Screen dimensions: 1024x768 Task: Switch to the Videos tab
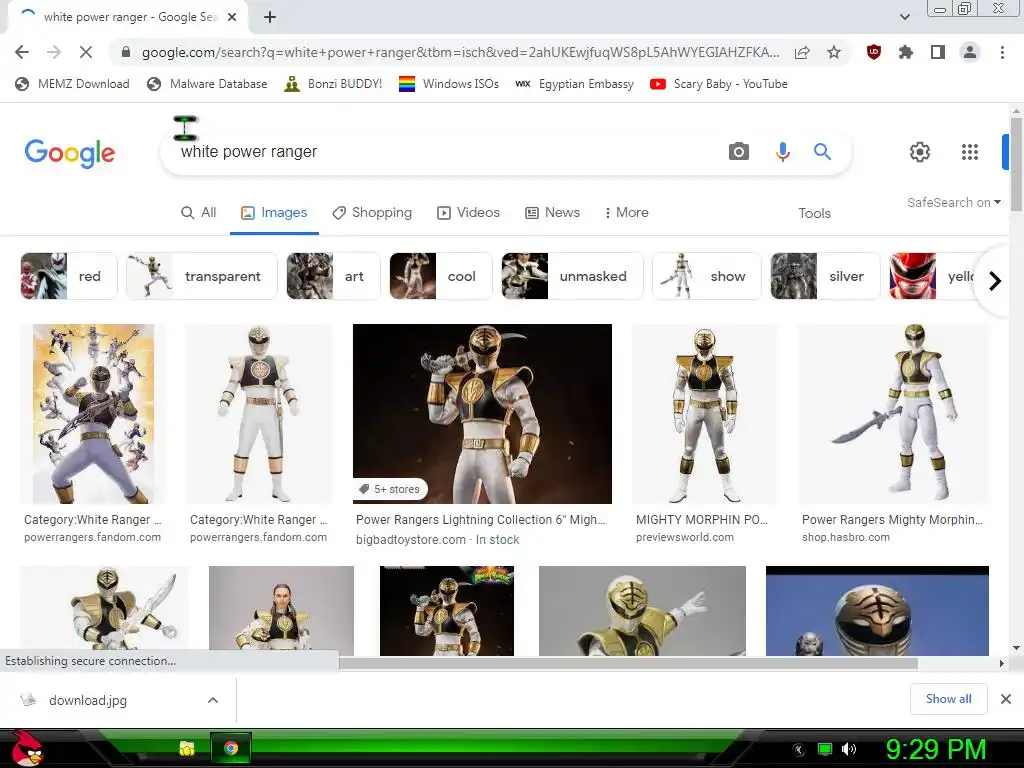[468, 213]
